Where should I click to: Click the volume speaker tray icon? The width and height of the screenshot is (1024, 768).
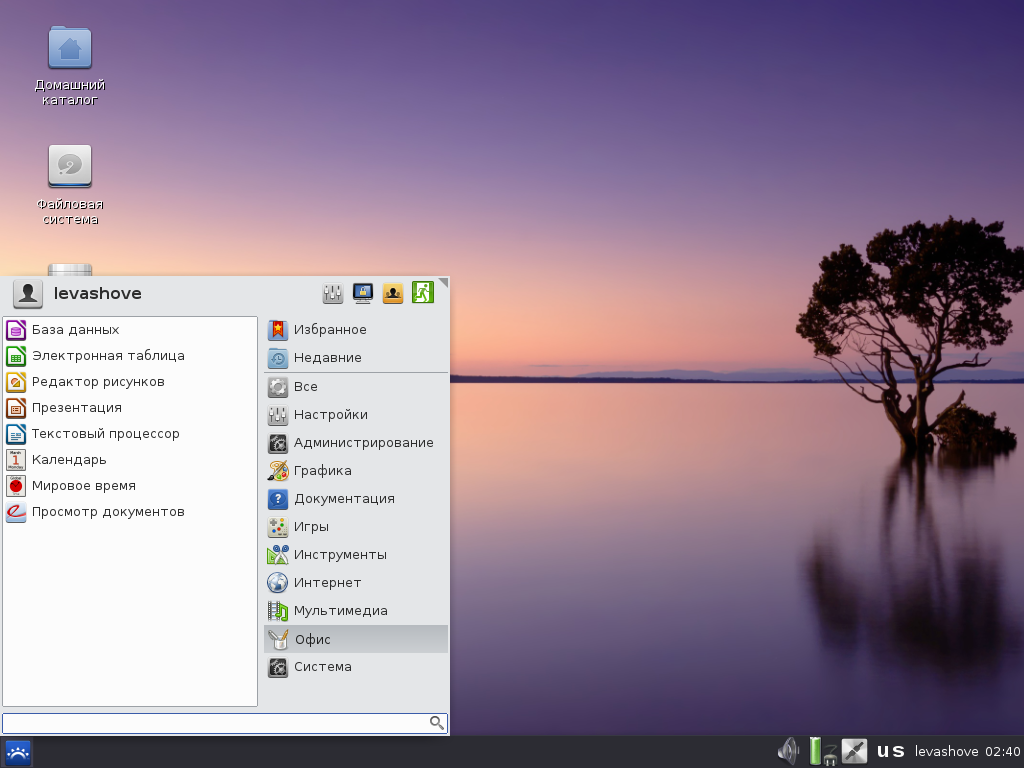pyautogui.click(x=788, y=752)
